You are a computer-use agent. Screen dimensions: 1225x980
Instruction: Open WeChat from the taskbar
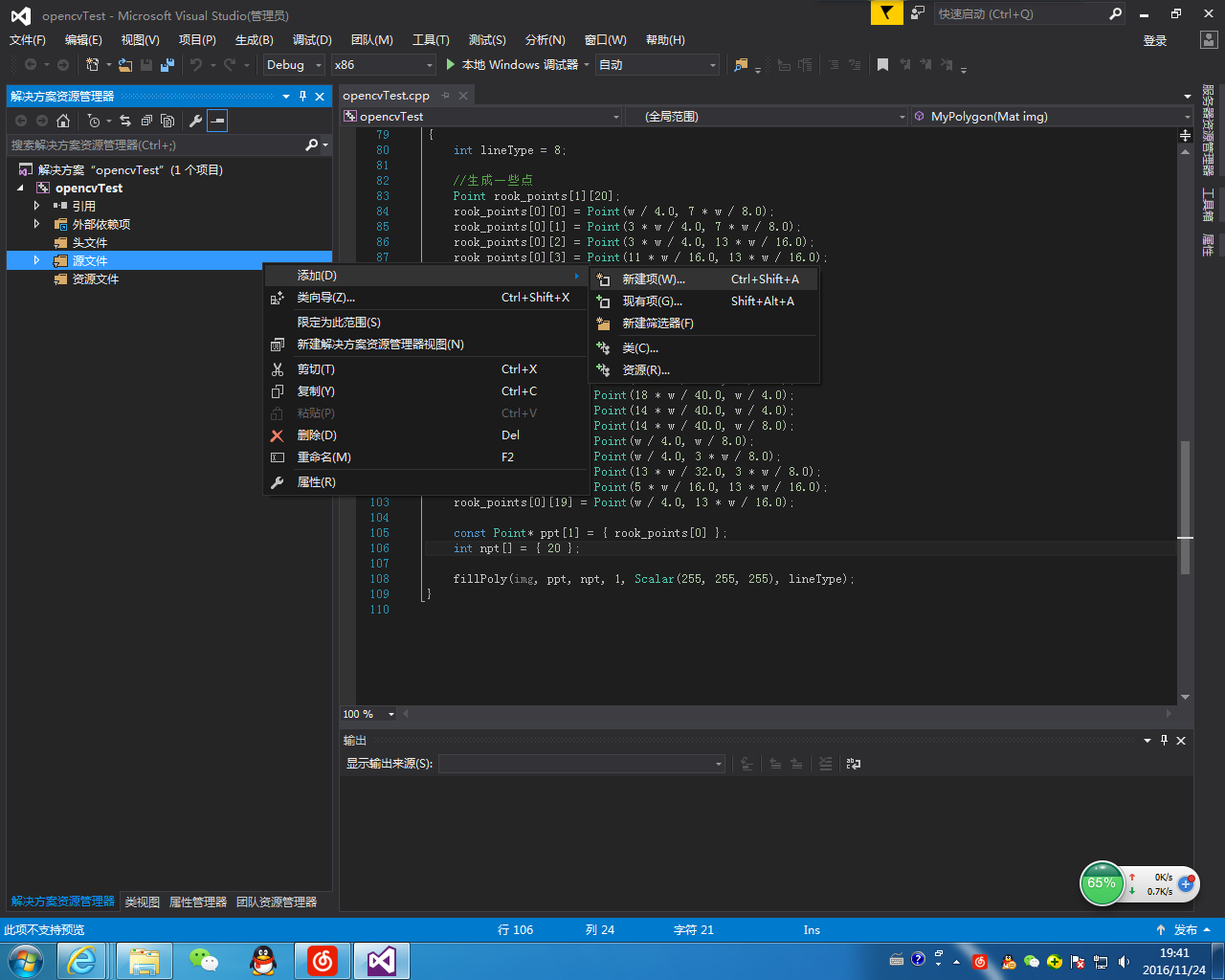click(x=204, y=960)
